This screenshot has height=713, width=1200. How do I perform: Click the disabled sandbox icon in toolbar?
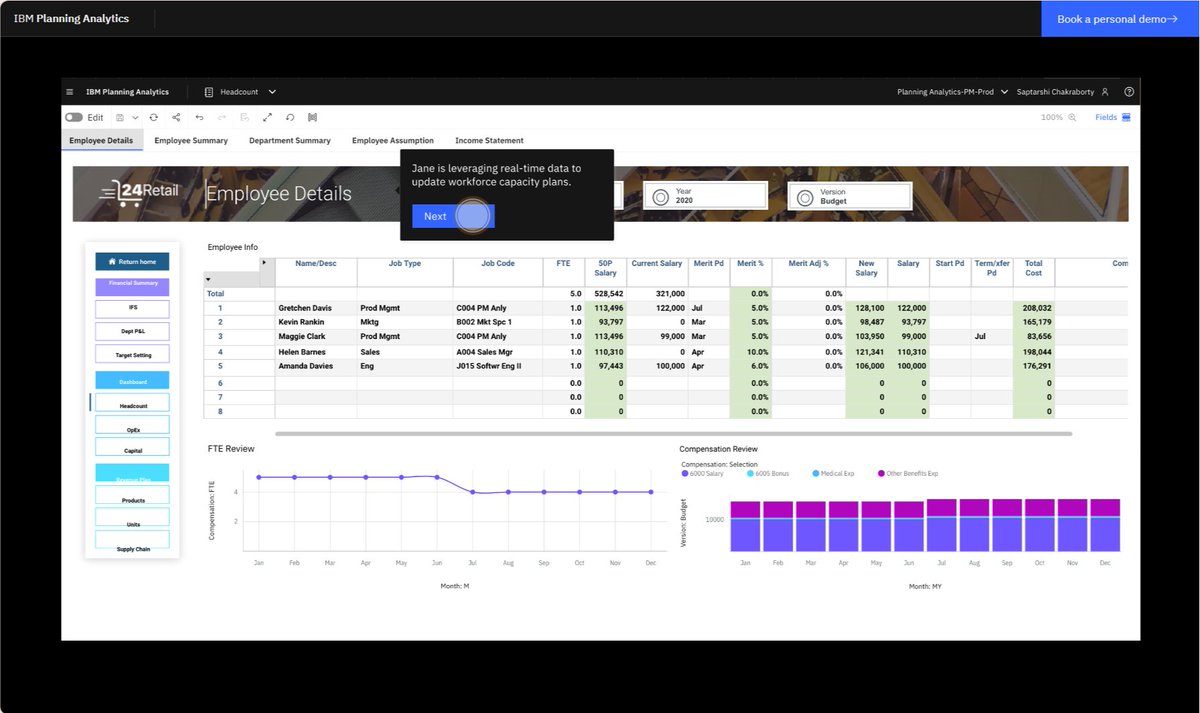point(245,117)
